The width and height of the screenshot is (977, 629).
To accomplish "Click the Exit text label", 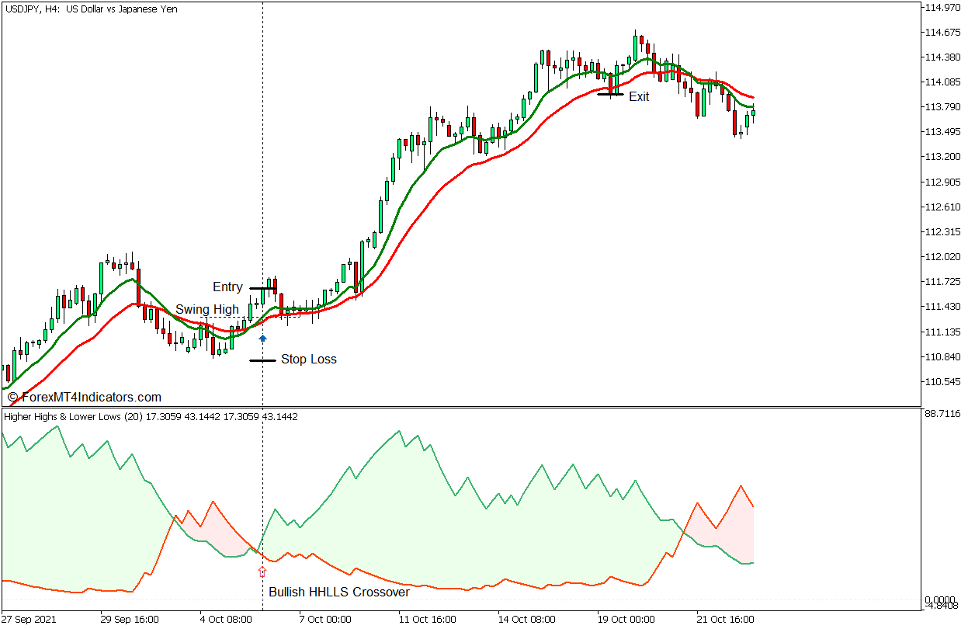I will pyautogui.click(x=638, y=97).
